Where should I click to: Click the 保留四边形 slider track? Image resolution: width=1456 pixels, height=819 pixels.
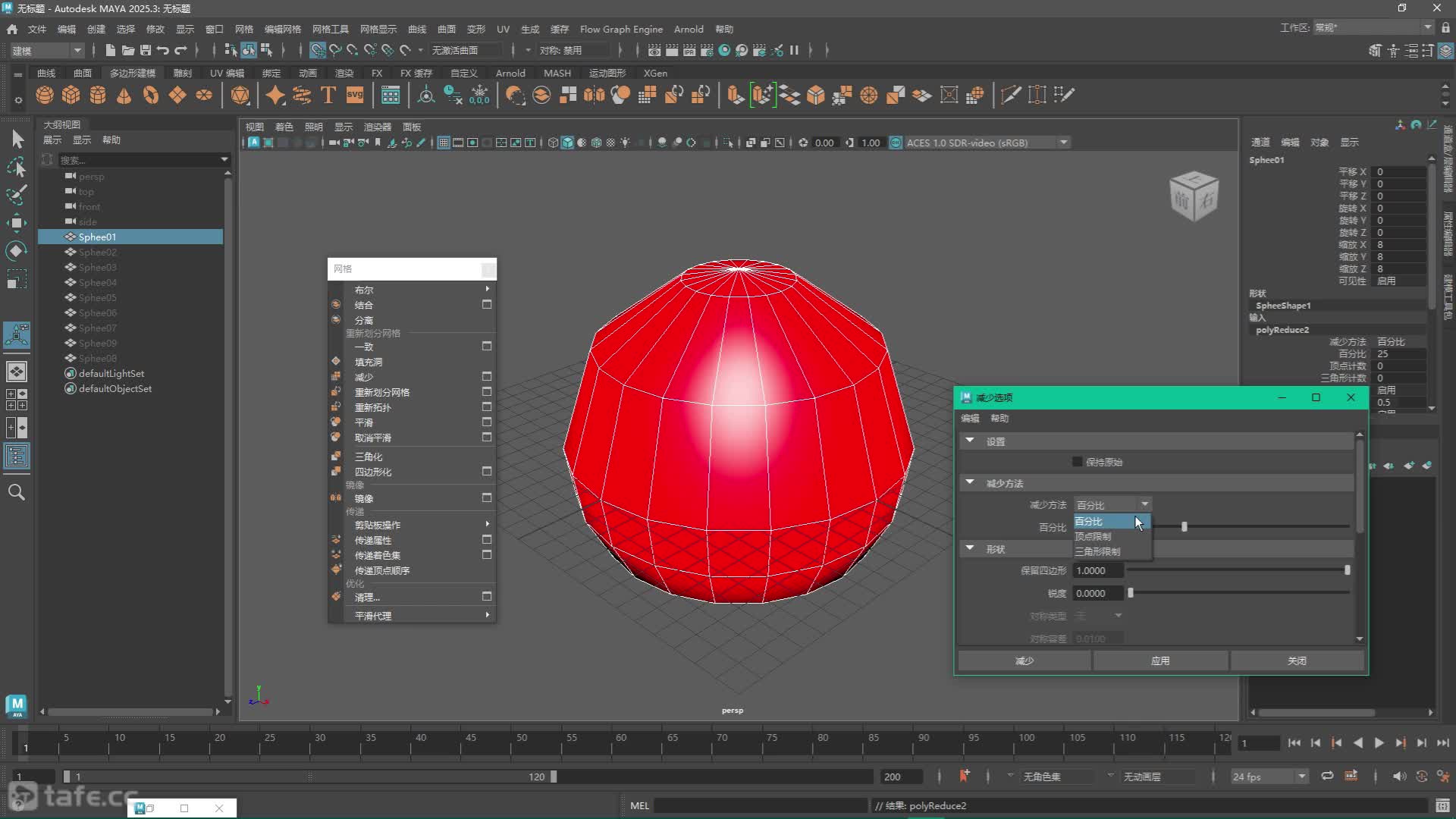pos(1236,570)
